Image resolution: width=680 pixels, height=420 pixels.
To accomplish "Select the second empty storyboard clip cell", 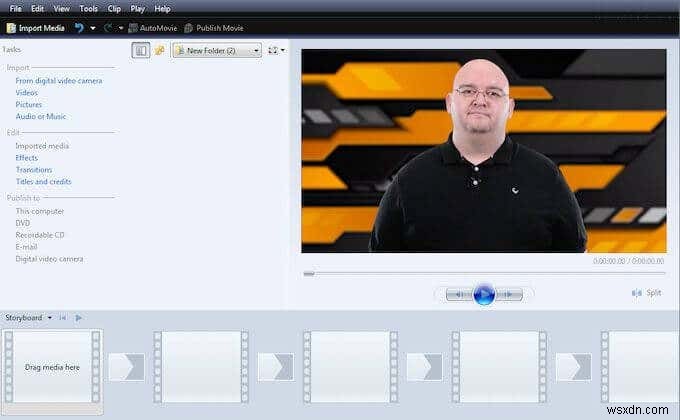I will tap(201, 367).
